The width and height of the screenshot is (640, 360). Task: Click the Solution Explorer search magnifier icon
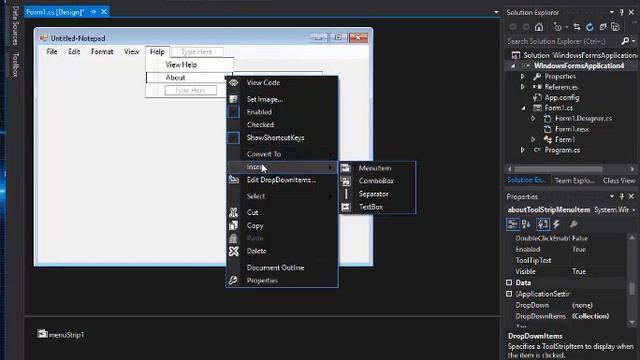point(625,41)
